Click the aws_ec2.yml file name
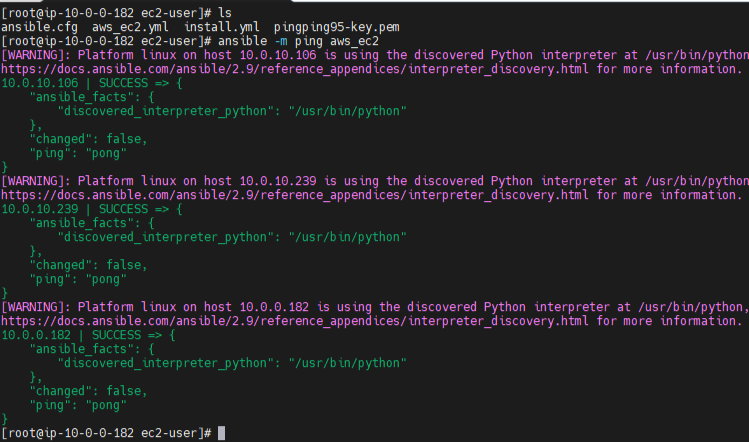Image resolution: width=749 pixels, height=442 pixels. (x=130, y=27)
